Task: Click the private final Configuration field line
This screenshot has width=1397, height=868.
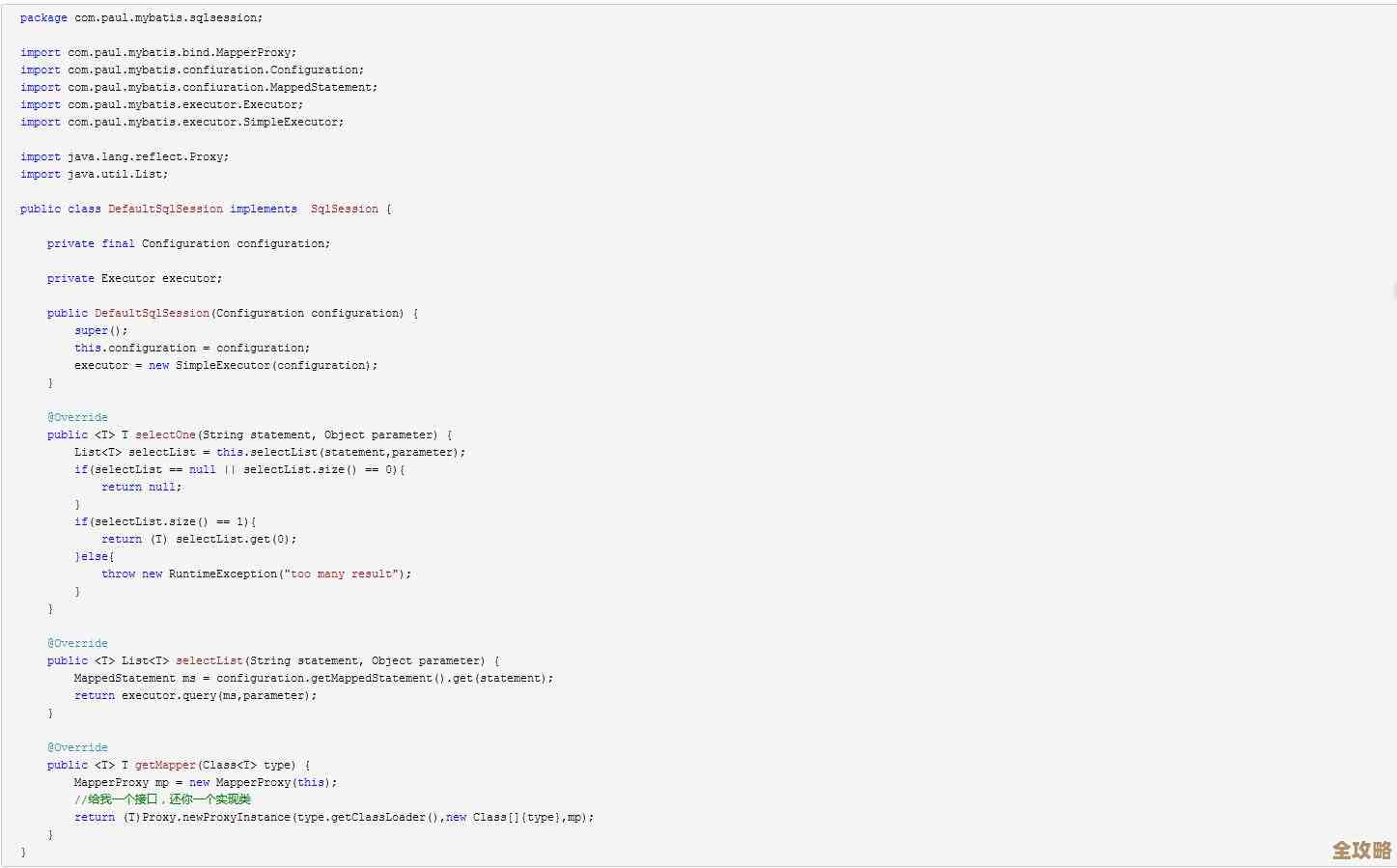Action: (188, 243)
